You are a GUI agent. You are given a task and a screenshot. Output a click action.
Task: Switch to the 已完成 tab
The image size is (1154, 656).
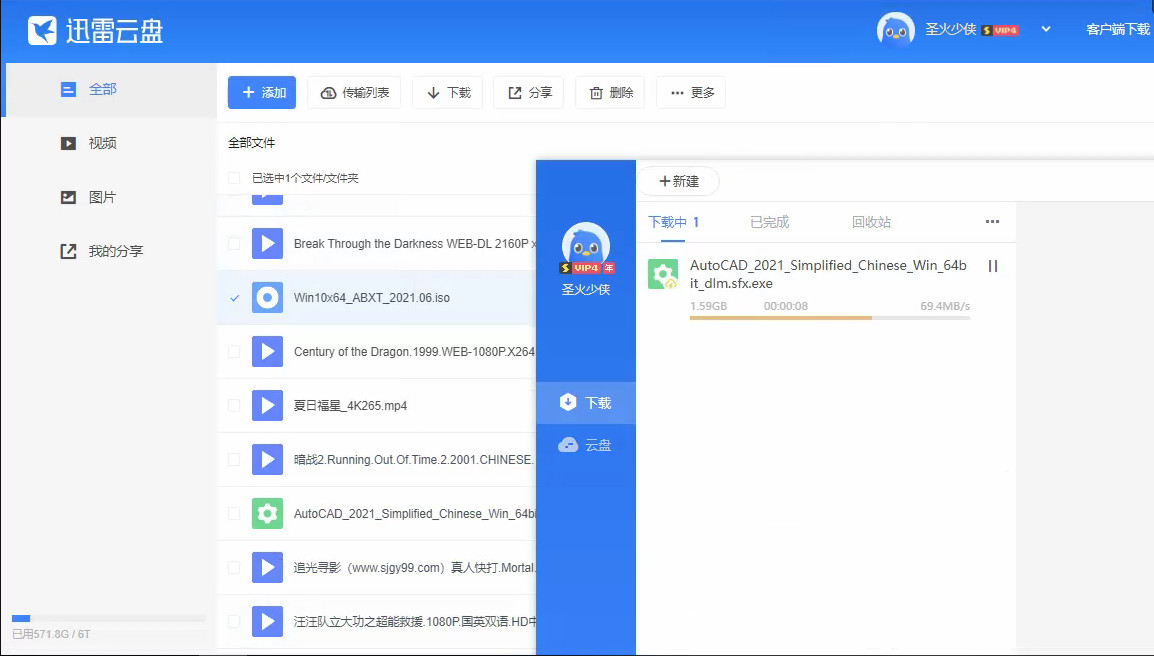(769, 222)
